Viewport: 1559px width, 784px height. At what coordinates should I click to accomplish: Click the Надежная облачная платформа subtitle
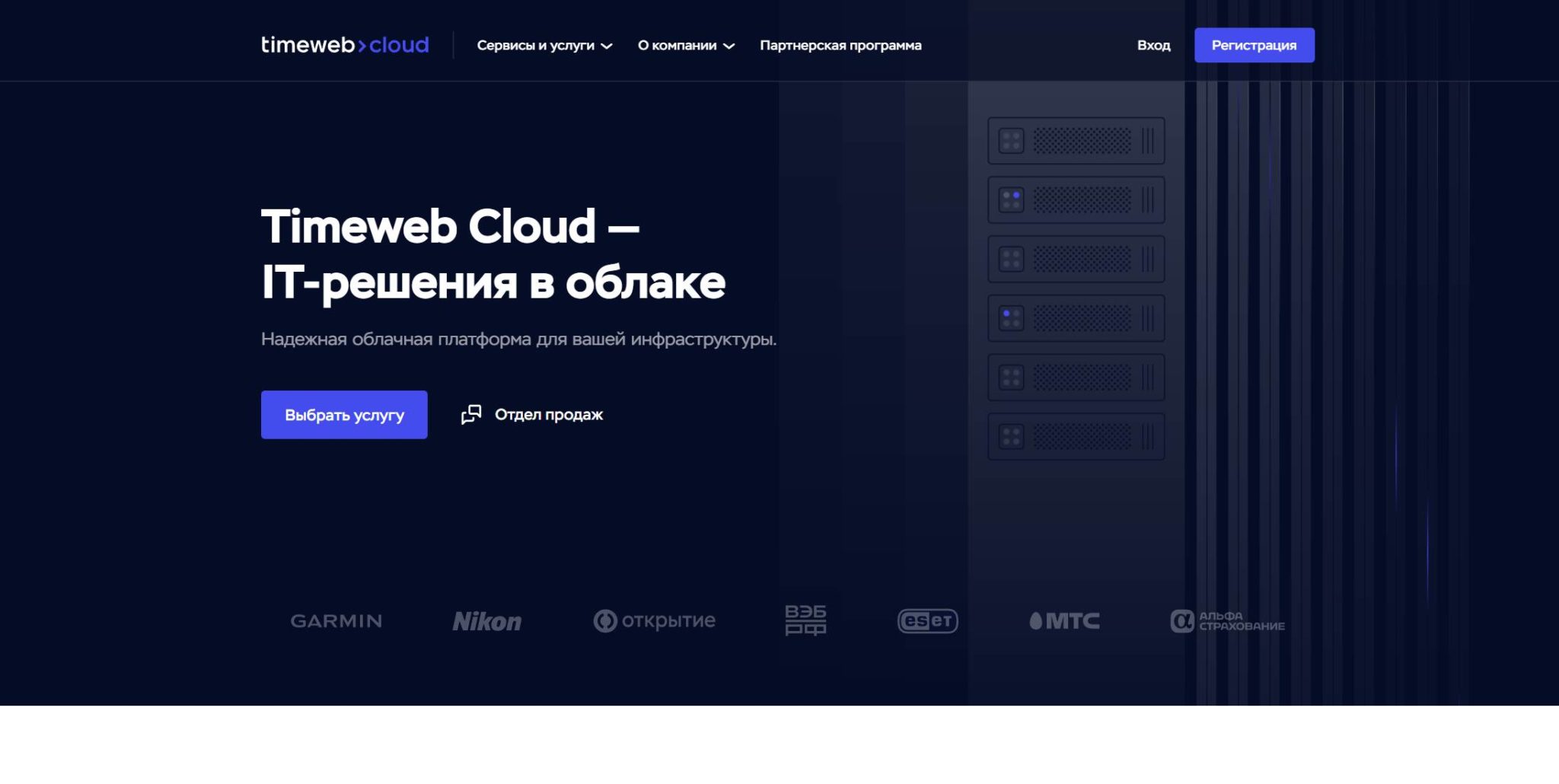[518, 339]
